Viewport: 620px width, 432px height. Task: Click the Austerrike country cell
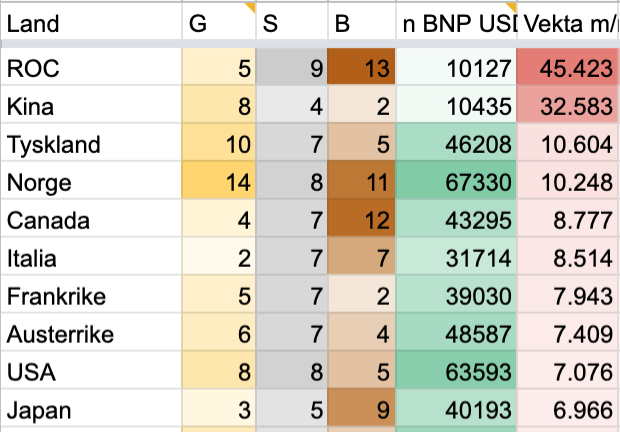(x=90, y=335)
